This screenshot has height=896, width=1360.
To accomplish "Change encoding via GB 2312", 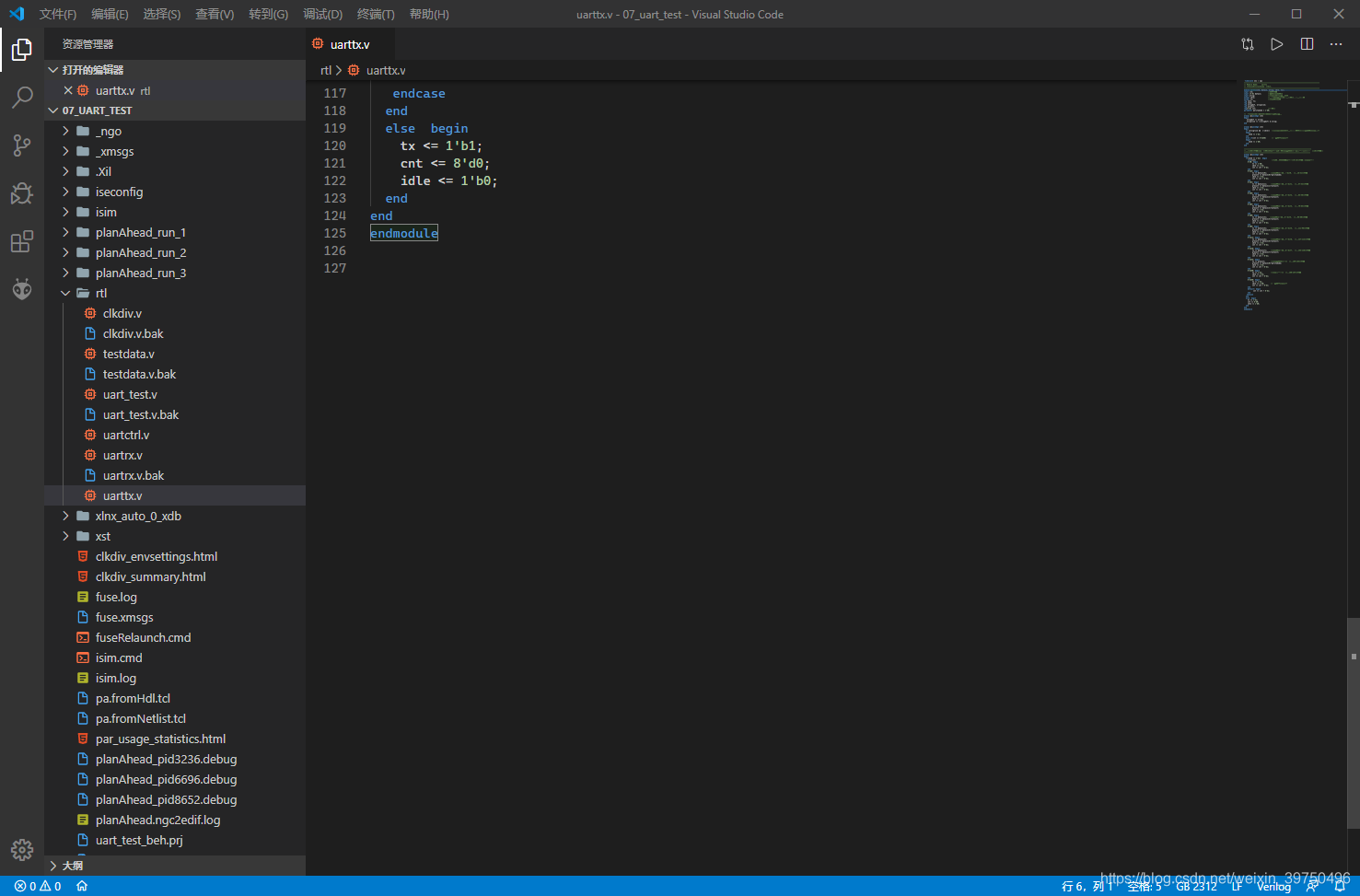I will (1196, 886).
